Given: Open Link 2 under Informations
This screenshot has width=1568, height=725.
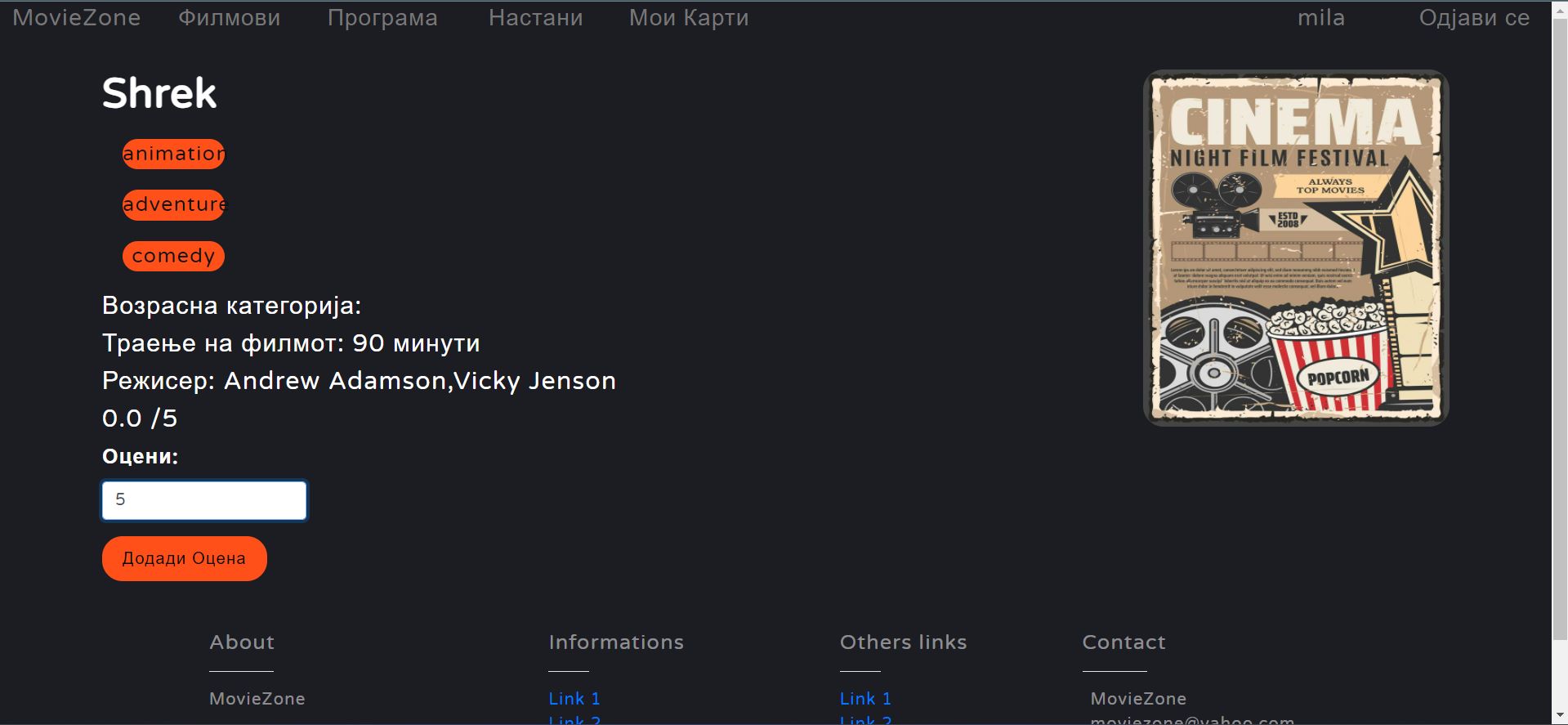Looking at the screenshot, I should (574, 720).
